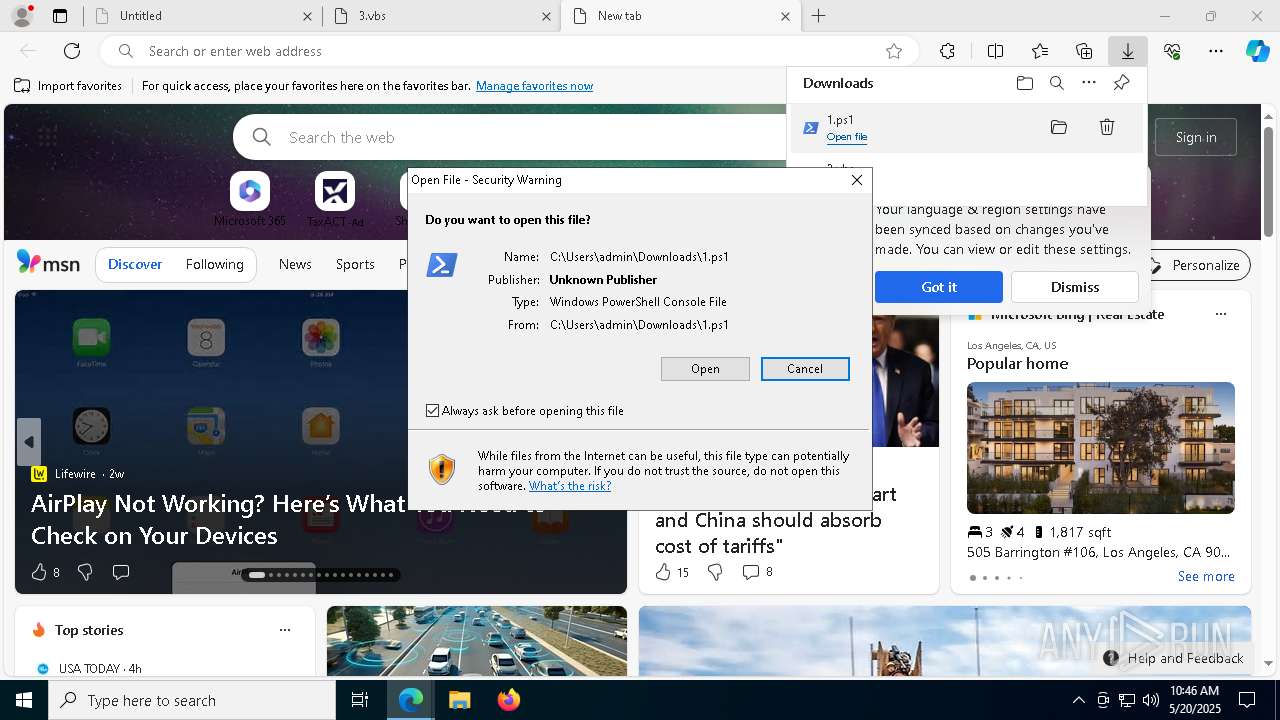
Task: Open Help and Feedback
Action: [x=1174, y=658]
